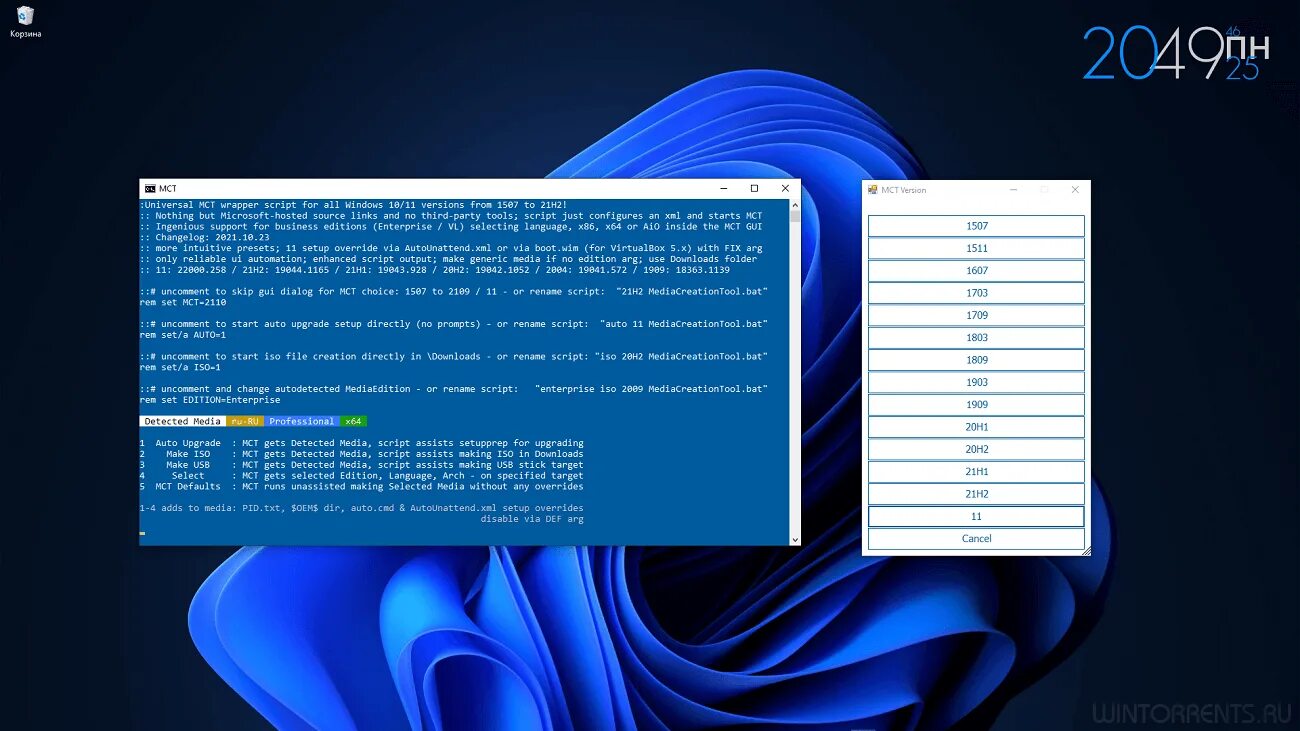
Task: Click the 'rem set/a AUTO=1' line
Action: (x=183, y=335)
